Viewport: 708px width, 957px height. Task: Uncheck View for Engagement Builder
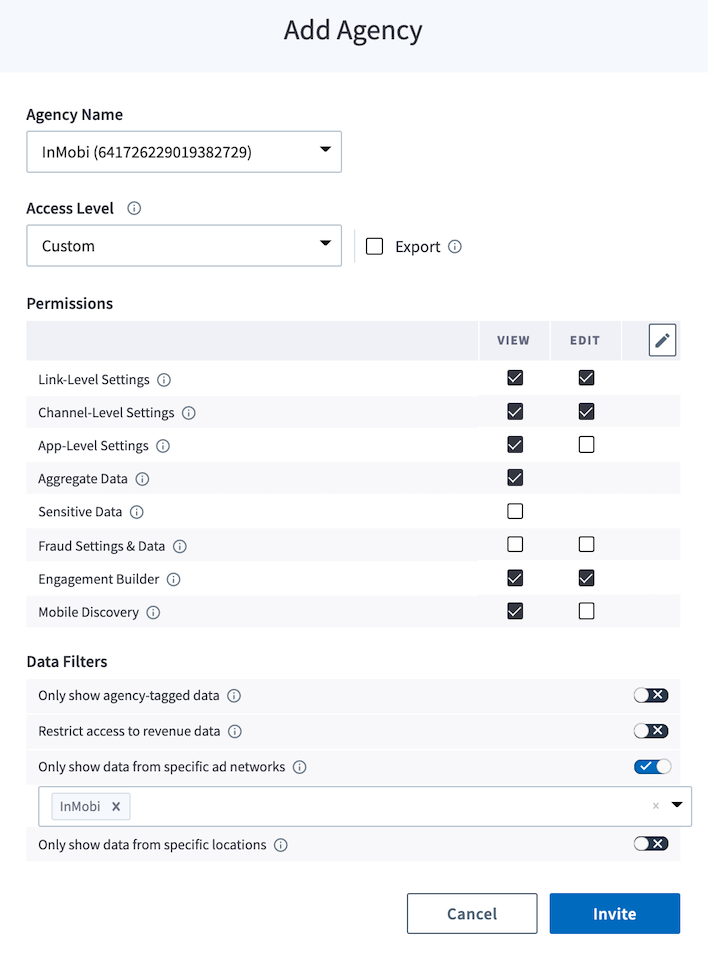515,577
